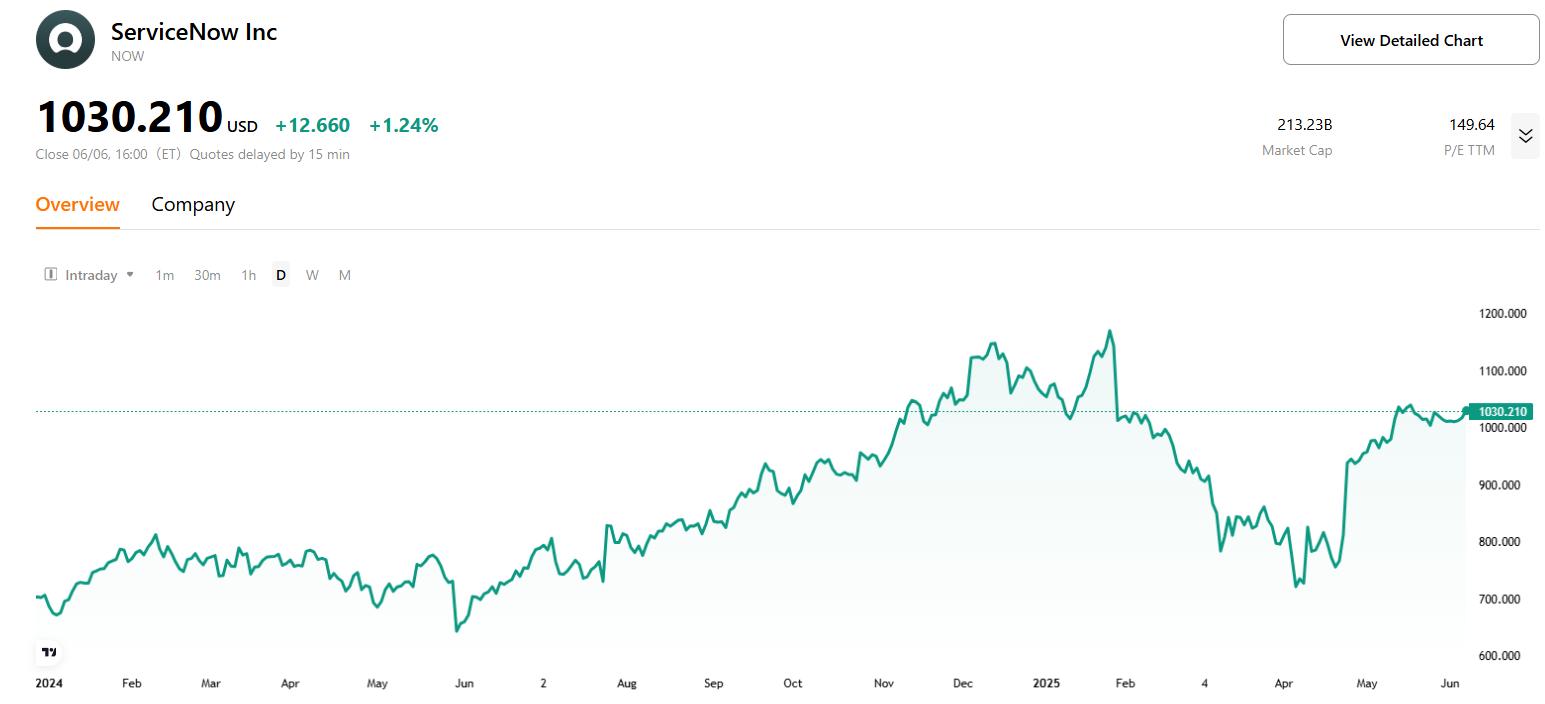1545x704 pixels.
Task: Click the P/E TTM value 149.64
Action: click(1471, 125)
